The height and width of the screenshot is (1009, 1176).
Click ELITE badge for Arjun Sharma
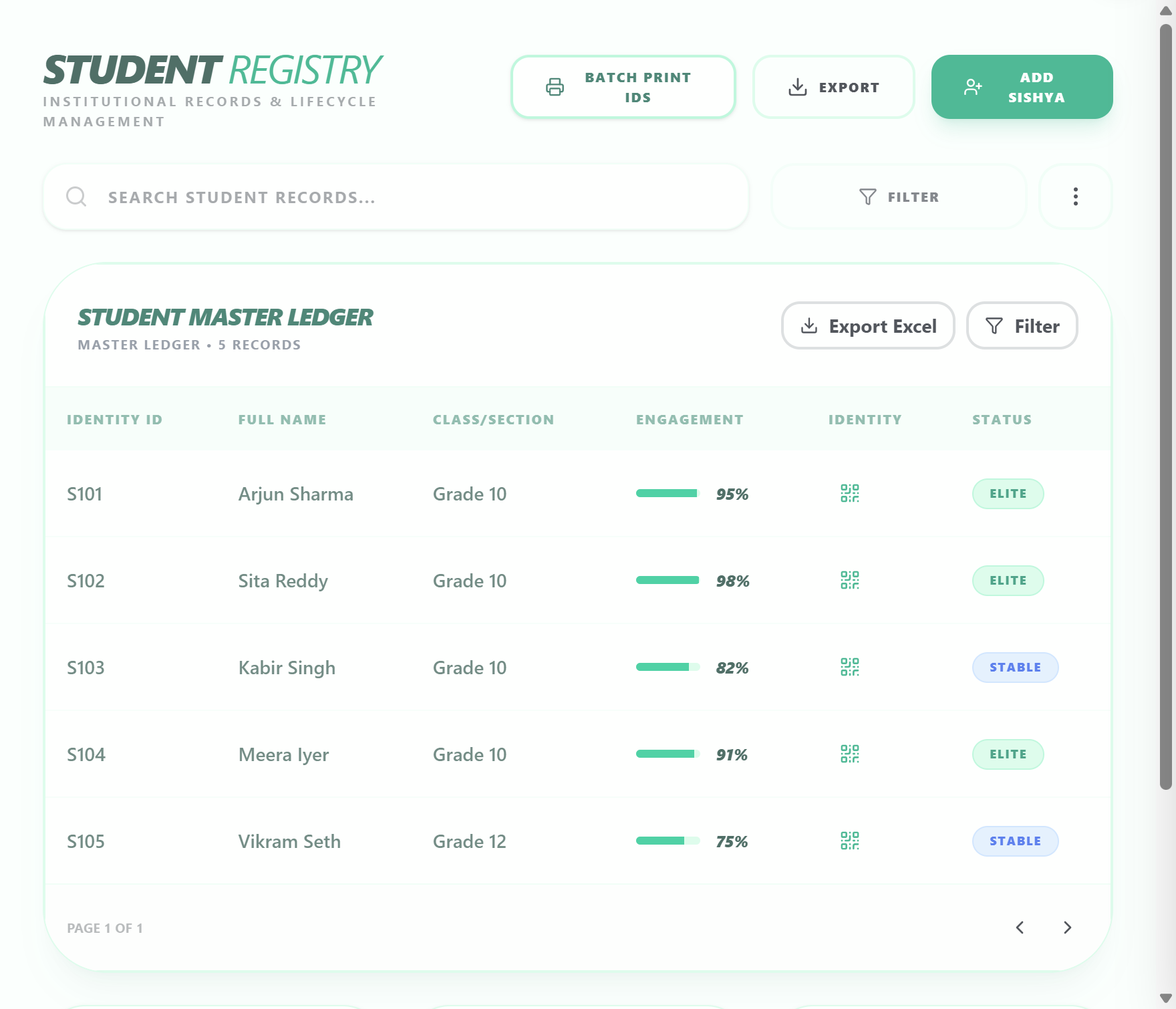pyautogui.click(x=1008, y=494)
